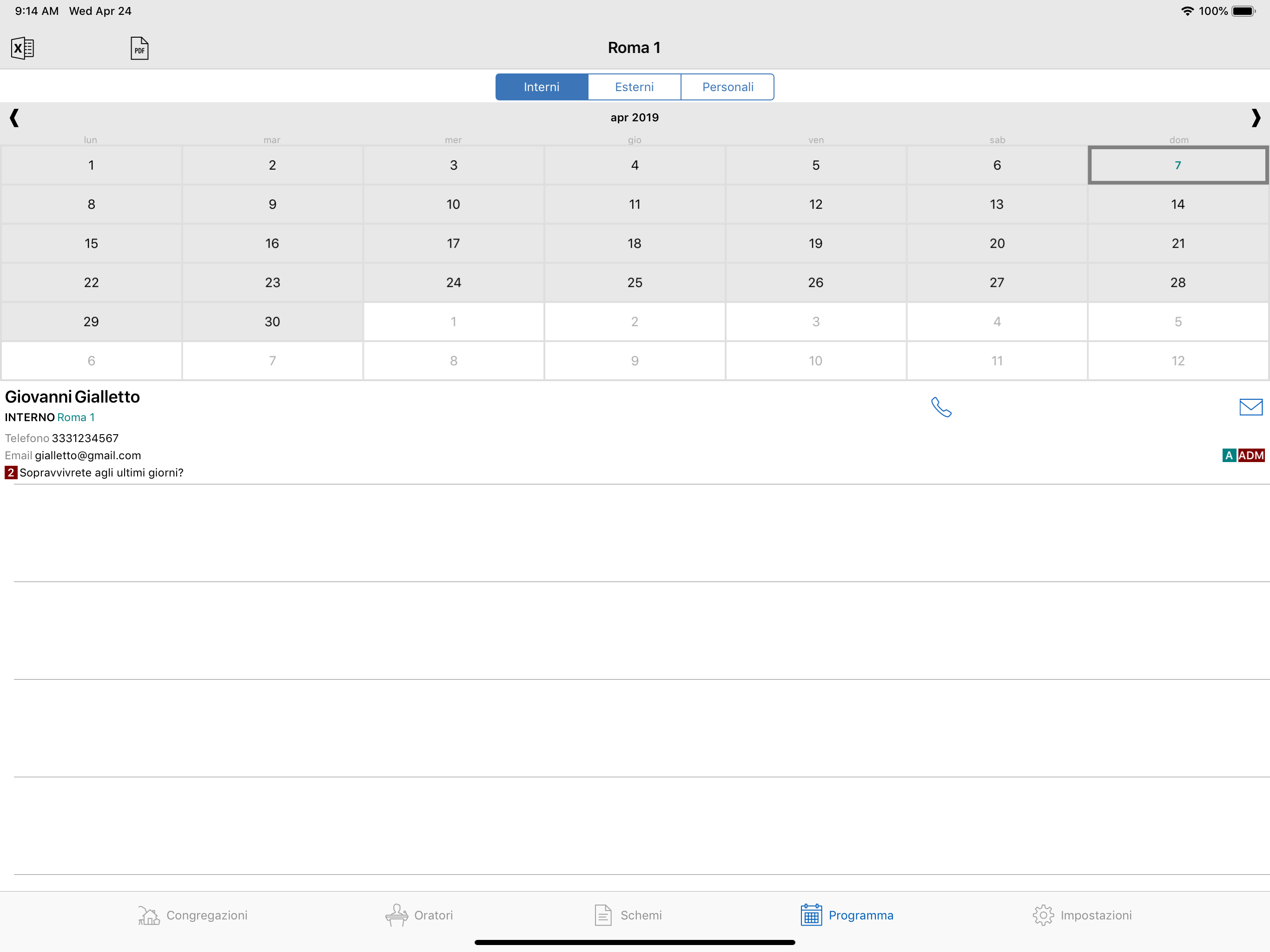Tap the red outline number 2 badge
Image resolution: width=1270 pixels, height=952 pixels.
[11, 473]
